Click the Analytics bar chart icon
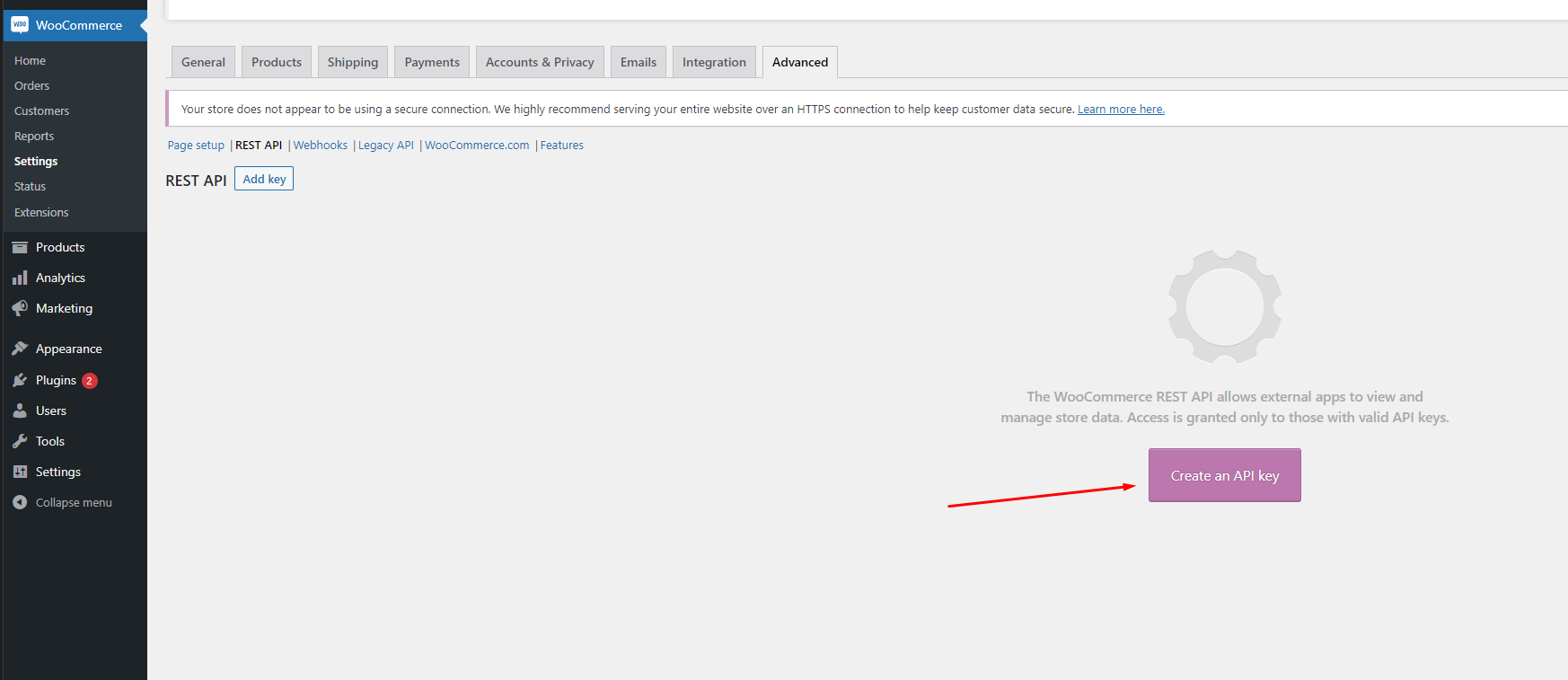 click(20, 278)
